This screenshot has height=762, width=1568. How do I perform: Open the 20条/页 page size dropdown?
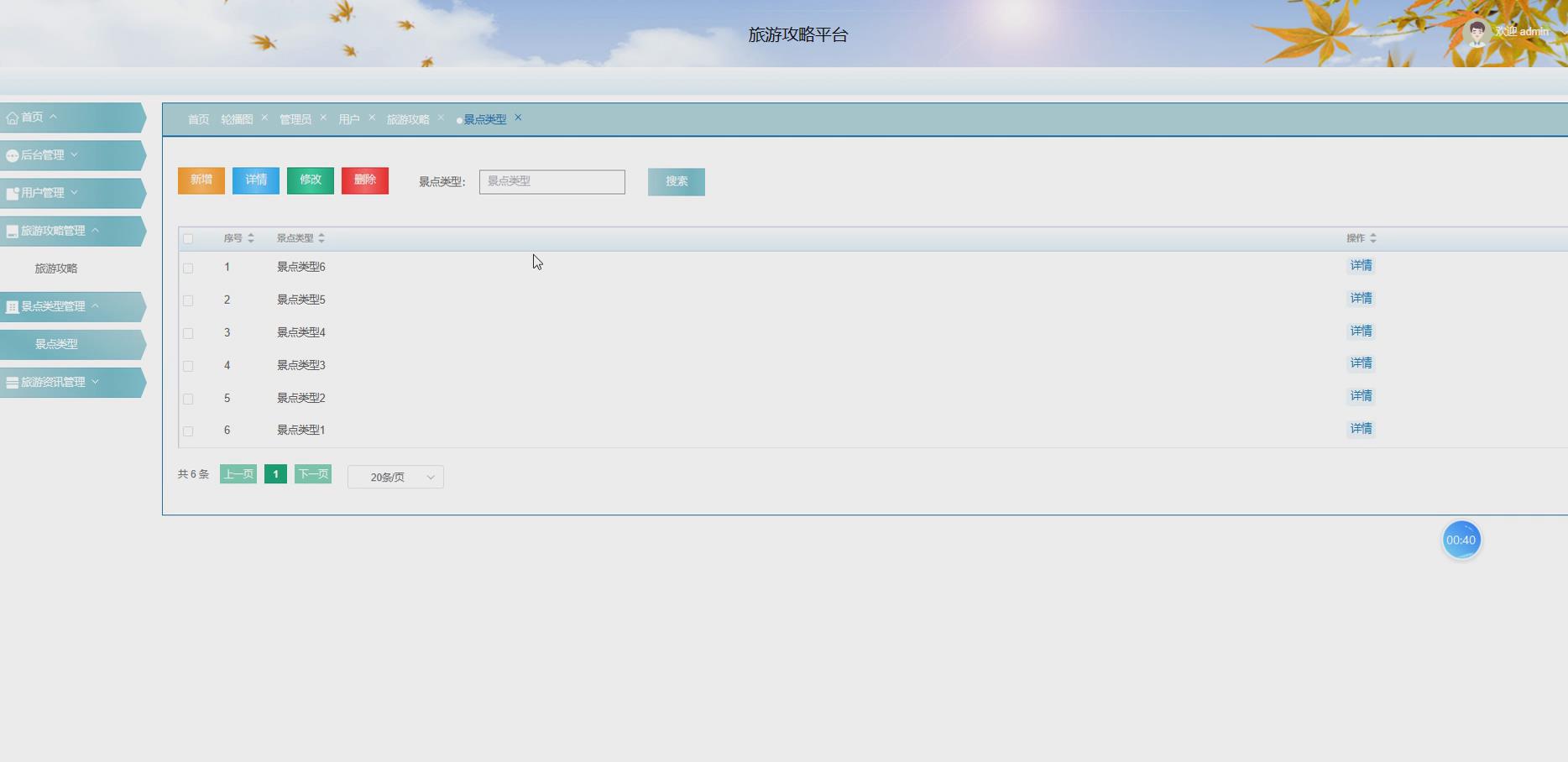[395, 477]
